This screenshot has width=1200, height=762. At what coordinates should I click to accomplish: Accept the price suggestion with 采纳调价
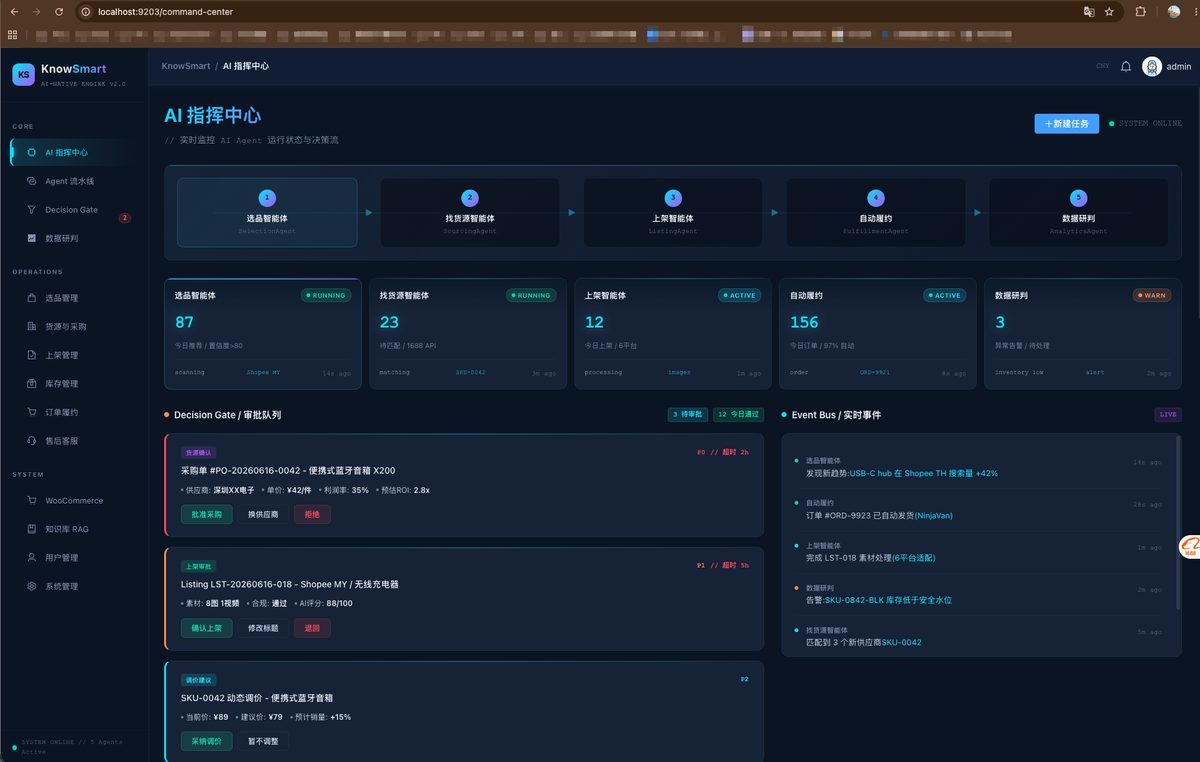point(207,741)
